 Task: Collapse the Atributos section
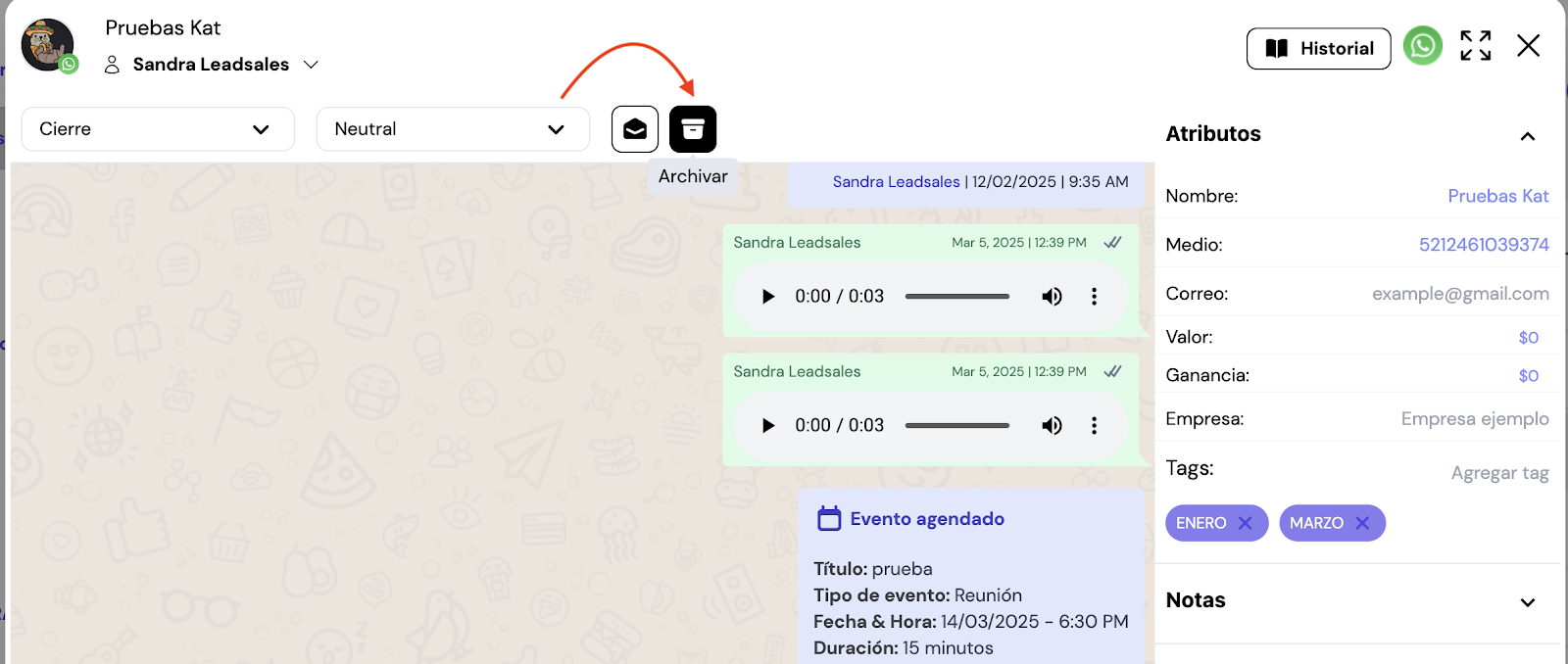[x=1527, y=136]
